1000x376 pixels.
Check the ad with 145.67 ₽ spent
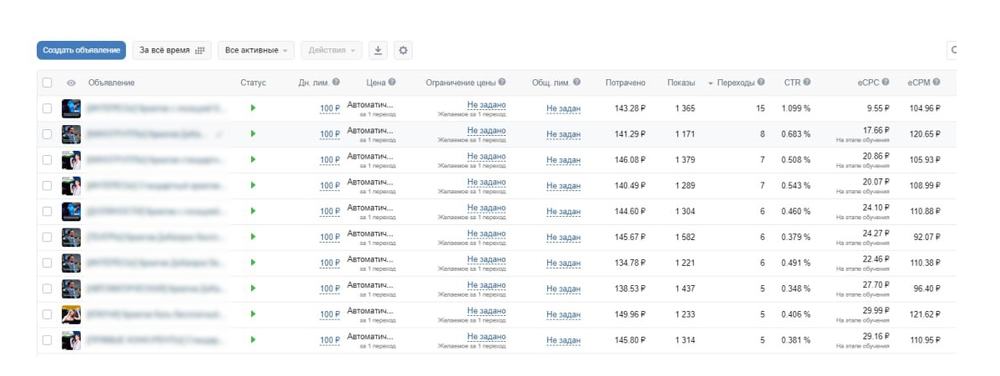[x=47, y=237]
